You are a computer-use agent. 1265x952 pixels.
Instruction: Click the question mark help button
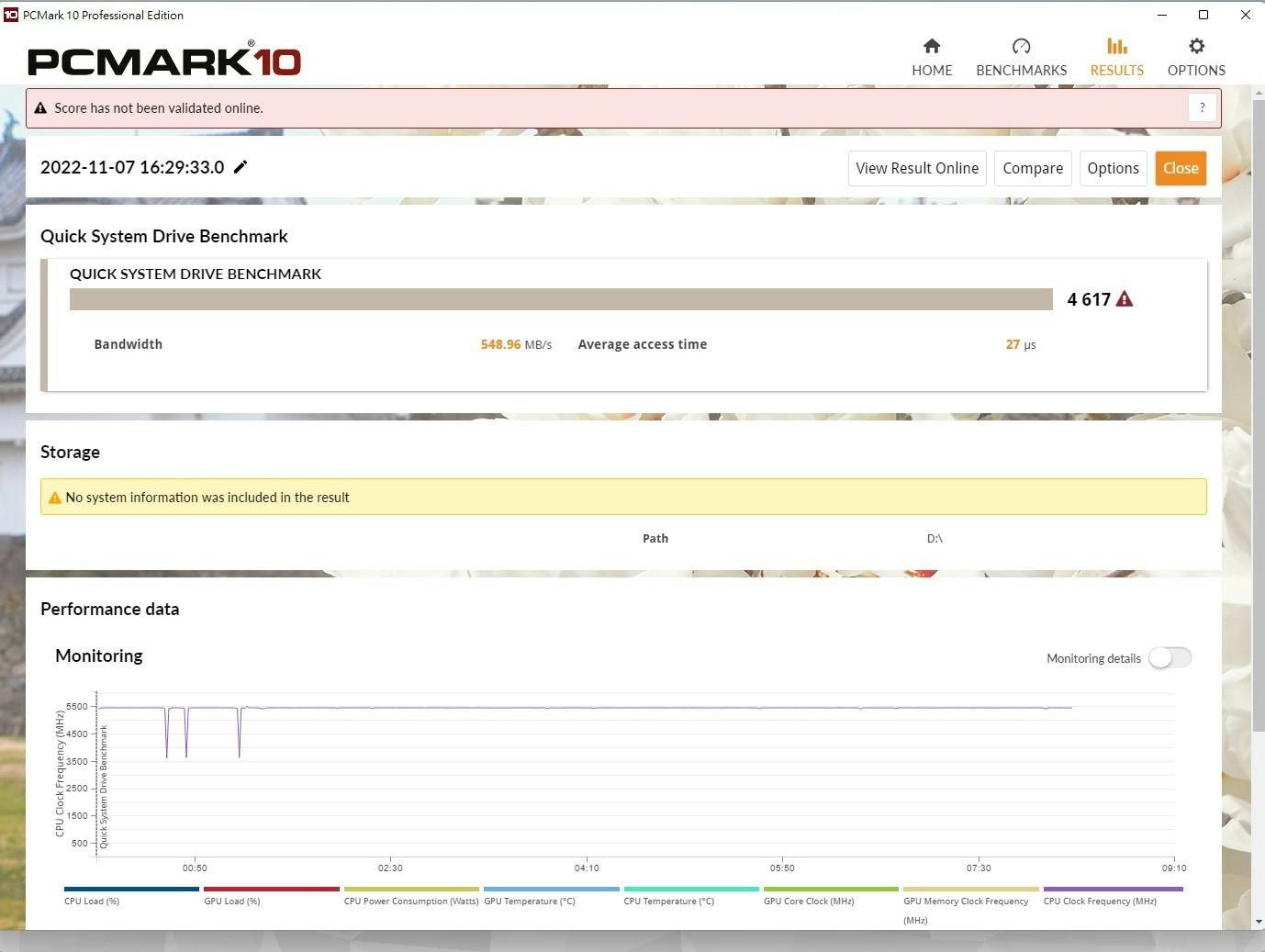(x=1203, y=107)
